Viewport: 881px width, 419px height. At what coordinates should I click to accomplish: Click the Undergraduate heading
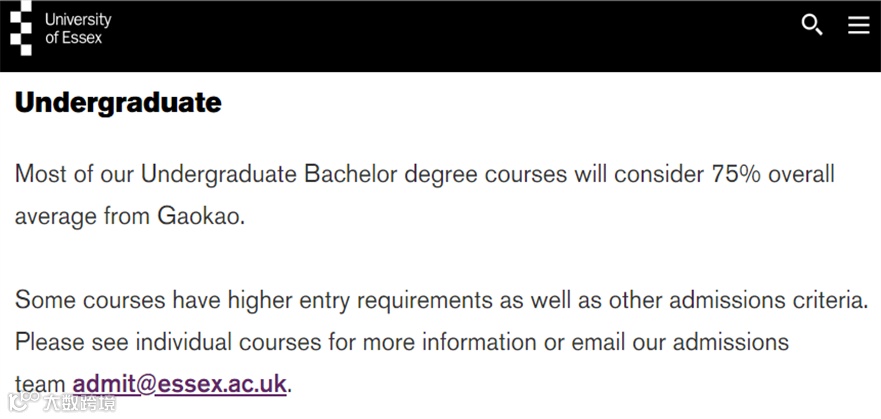(118, 102)
